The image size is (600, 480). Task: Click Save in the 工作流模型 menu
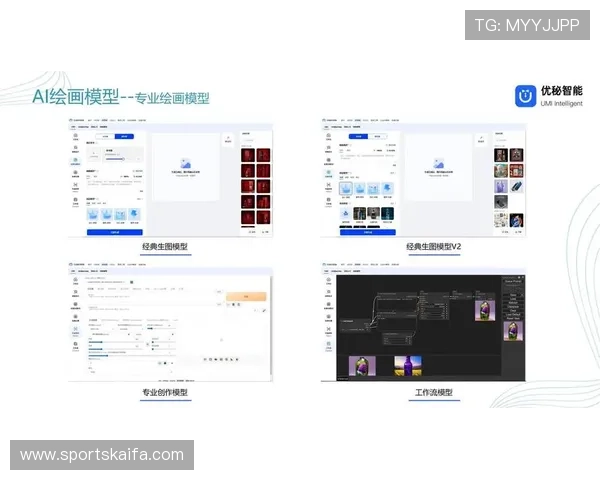coord(513,295)
